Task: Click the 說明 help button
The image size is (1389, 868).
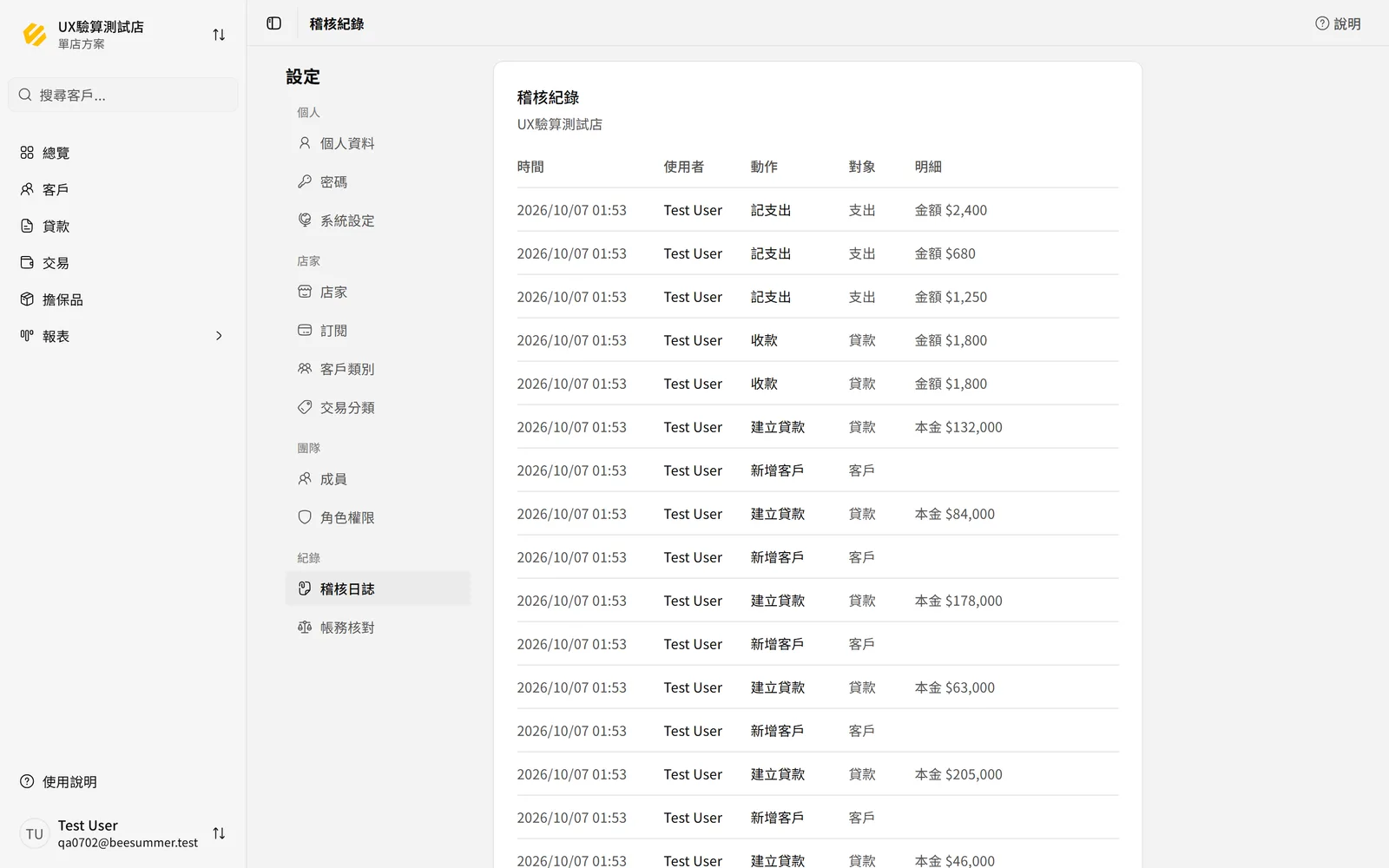Action: 1338,23
